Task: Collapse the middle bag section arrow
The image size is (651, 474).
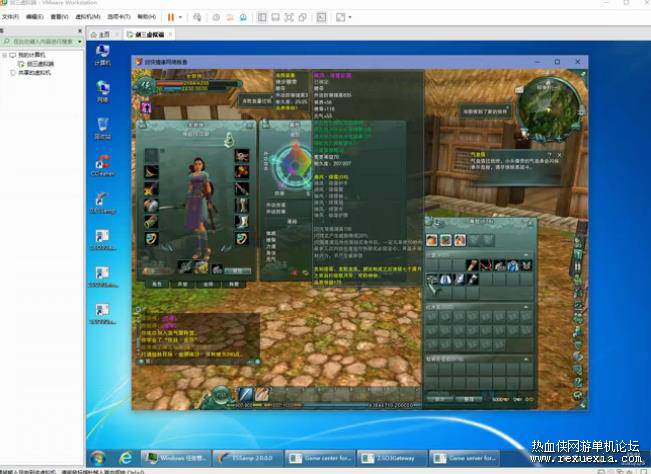Action: tap(526, 307)
